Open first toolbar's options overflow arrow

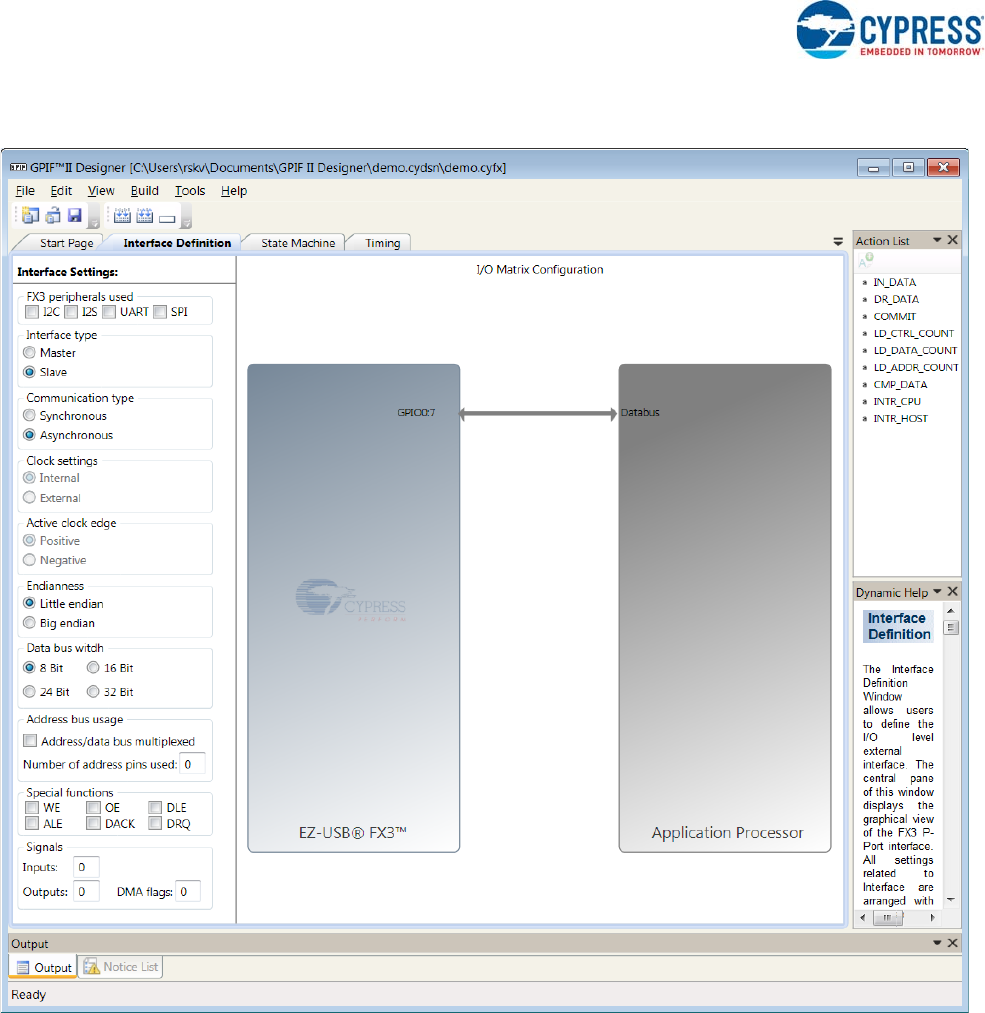tap(94, 224)
